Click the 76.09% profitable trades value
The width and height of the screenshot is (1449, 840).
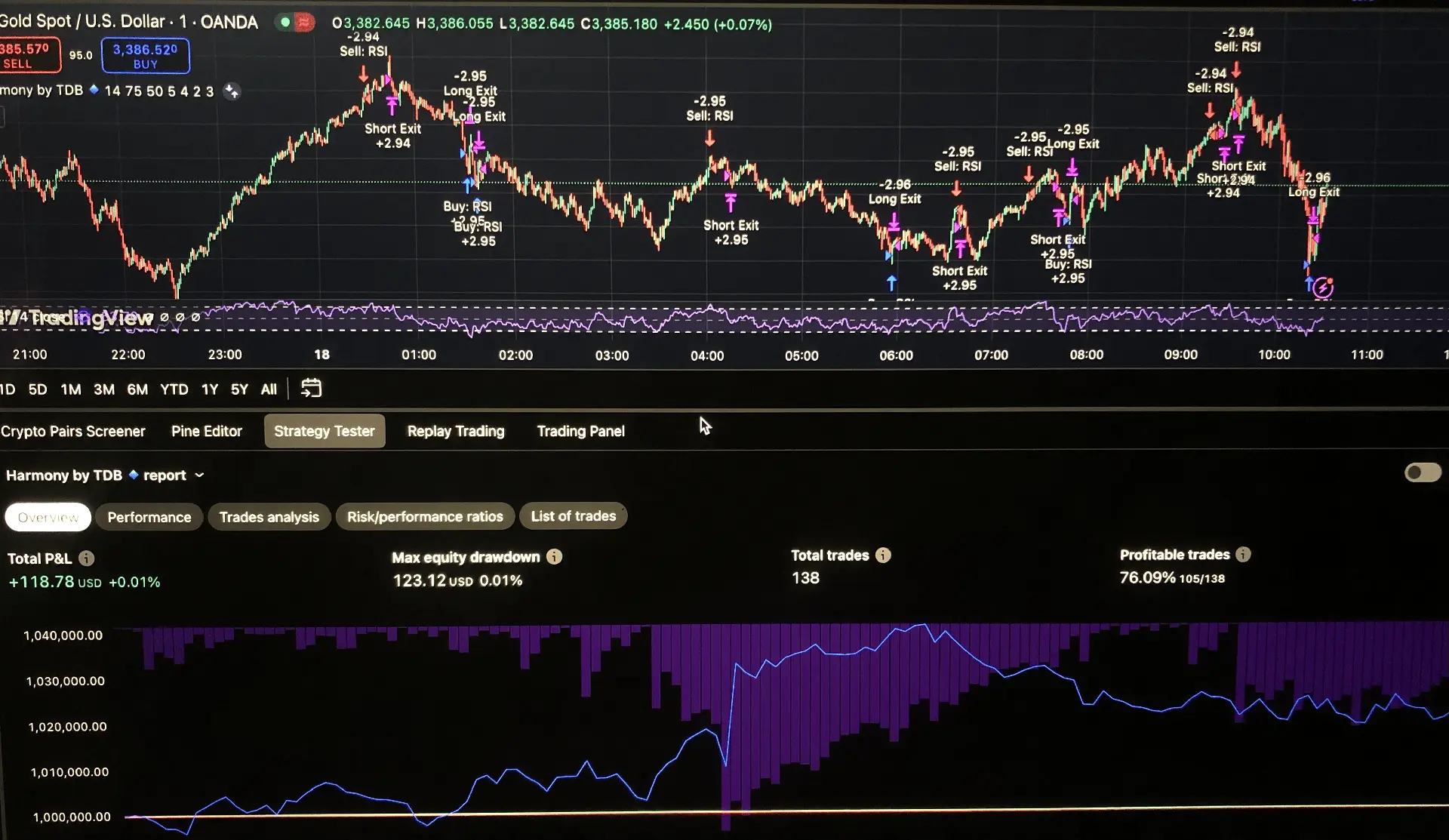click(x=1147, y=577)
